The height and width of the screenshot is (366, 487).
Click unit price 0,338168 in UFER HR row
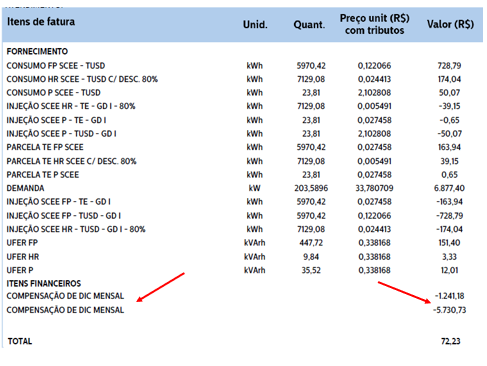point(374,257)
